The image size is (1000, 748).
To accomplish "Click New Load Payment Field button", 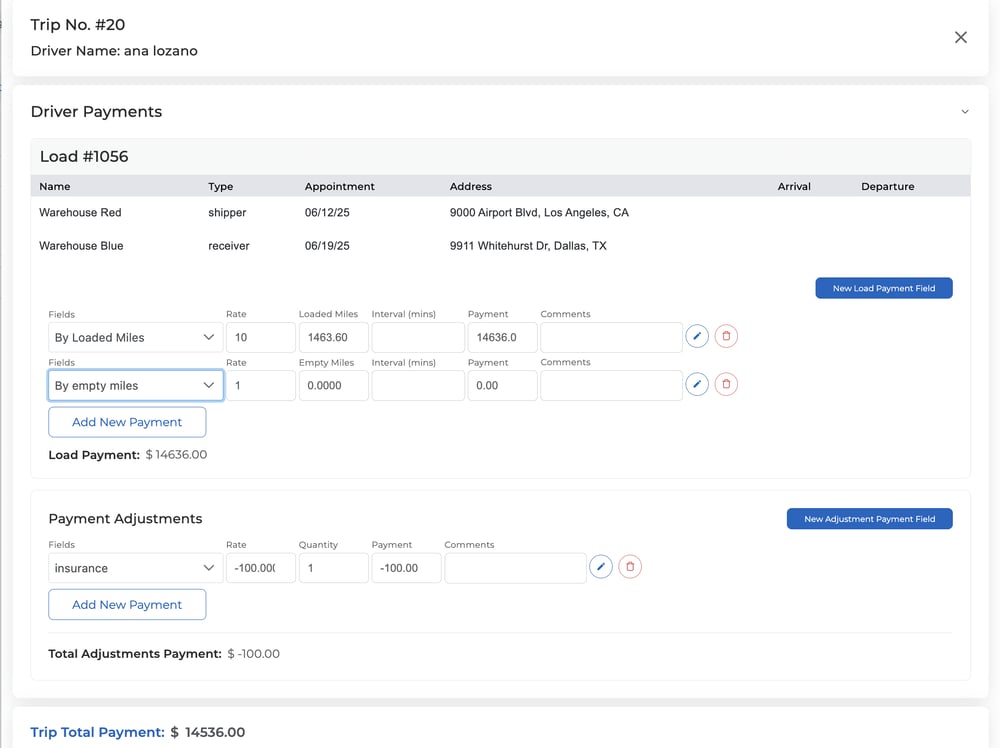I will 883,288.
